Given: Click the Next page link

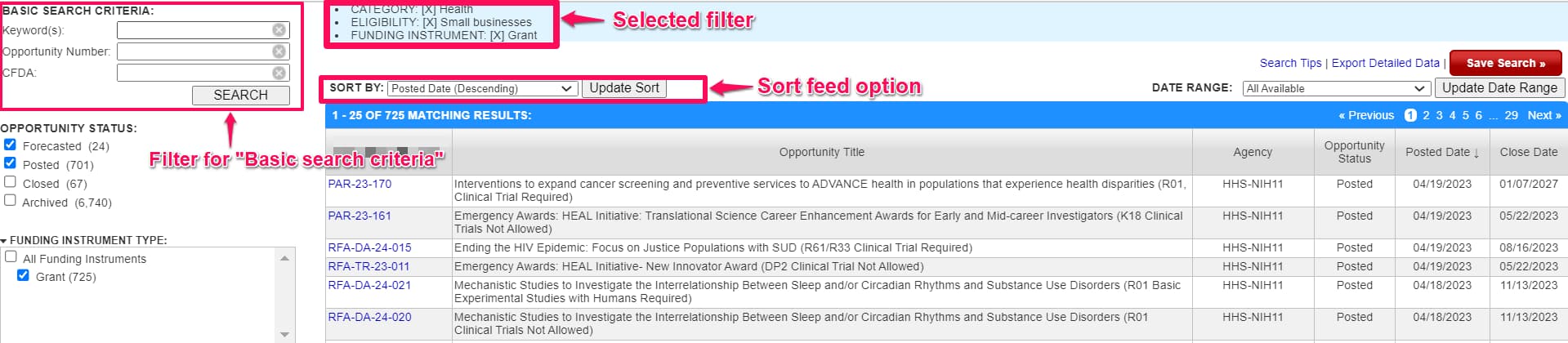Looking at the screenshot, I should click(x=1543, y=115).
